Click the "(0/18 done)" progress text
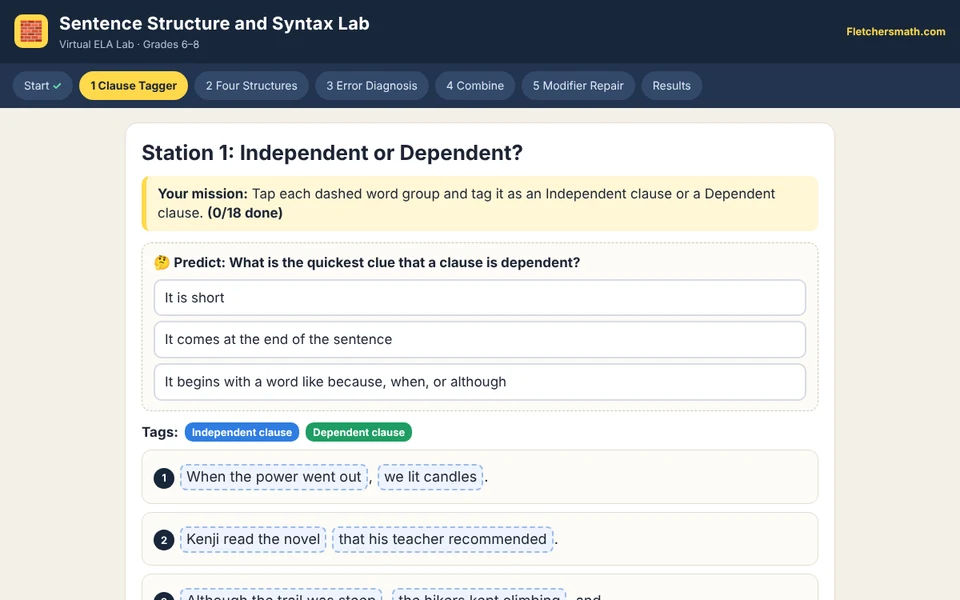This screenshot has height=600, width=960. click(245, 213)
